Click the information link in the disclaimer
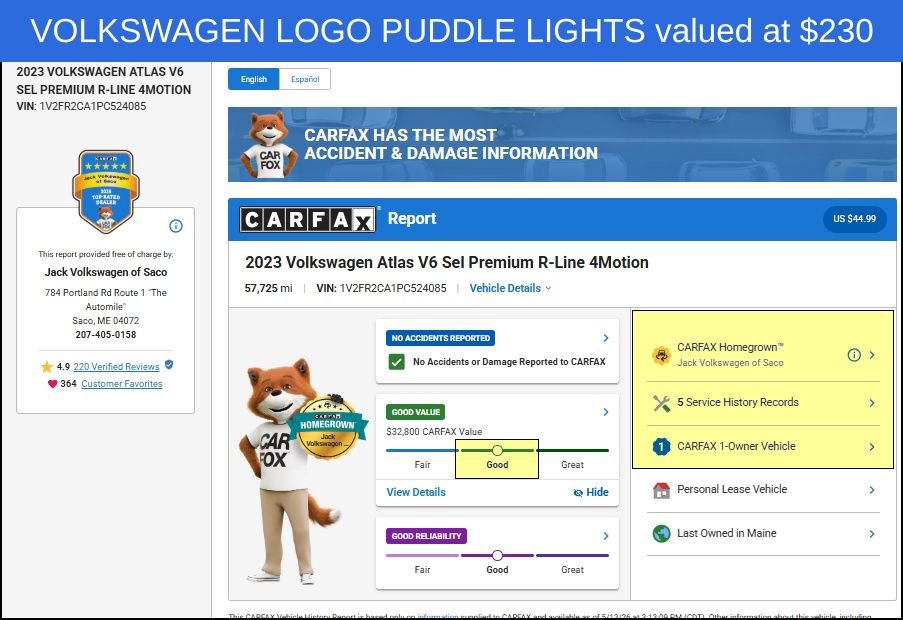The height and width of the screenshot is (620, 903). [x=438, y=616]
